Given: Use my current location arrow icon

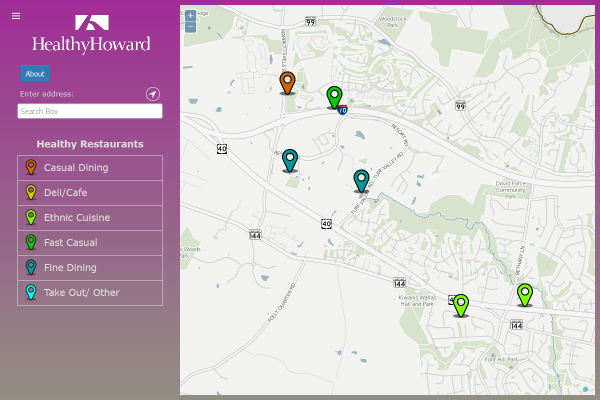Looking at the screenshot, I should tap(153, 94).
